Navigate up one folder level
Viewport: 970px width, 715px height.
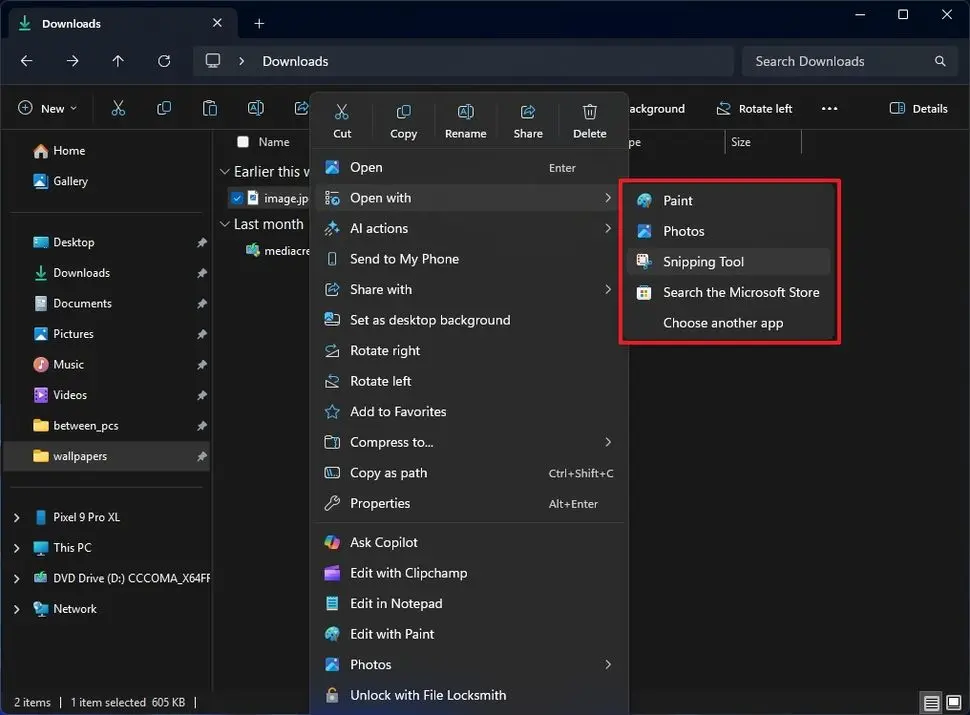pyautogui.click(x=118, y=61)
